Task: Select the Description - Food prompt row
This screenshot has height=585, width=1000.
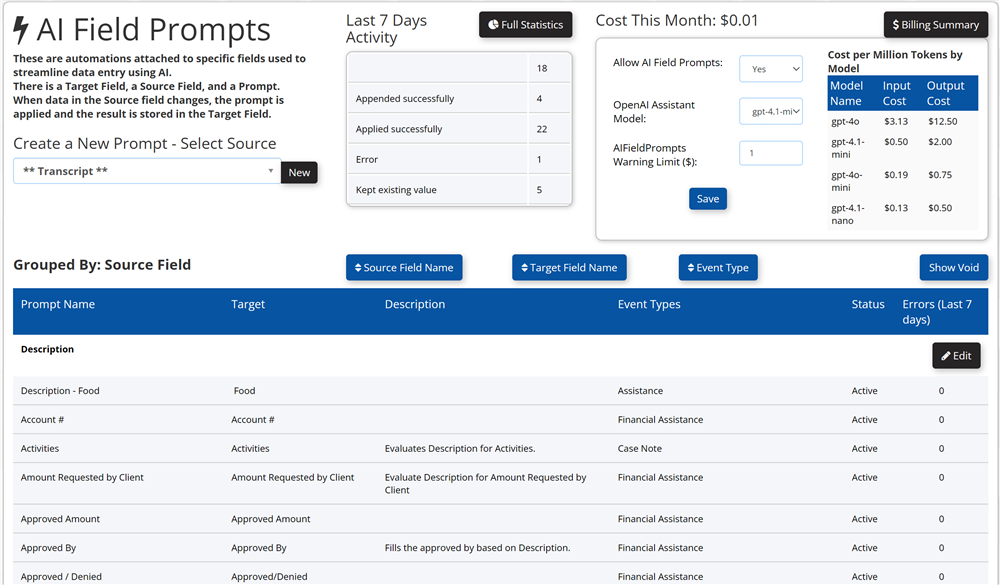Action: click(501, 391)
